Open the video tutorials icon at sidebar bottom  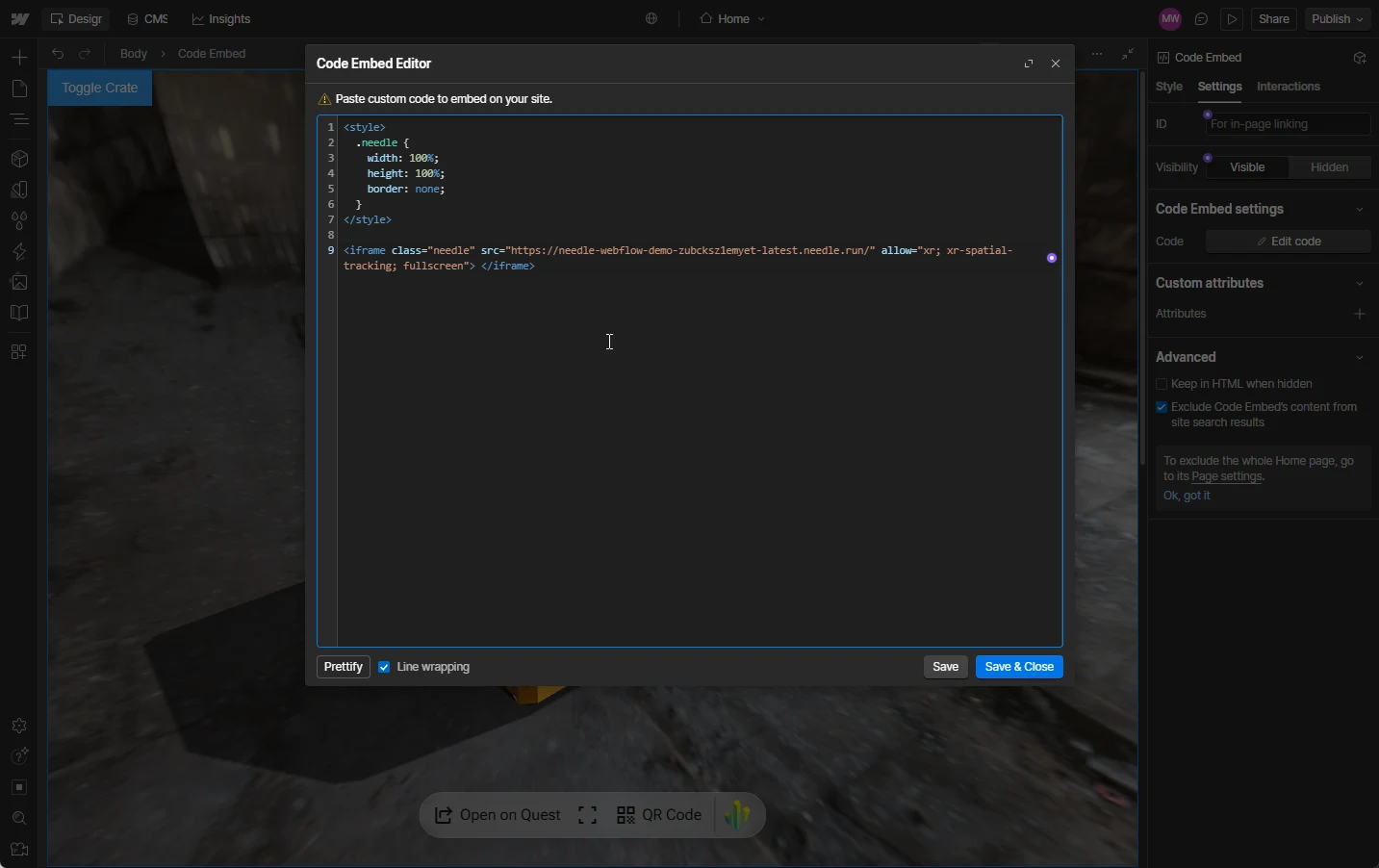coord(19,850)
